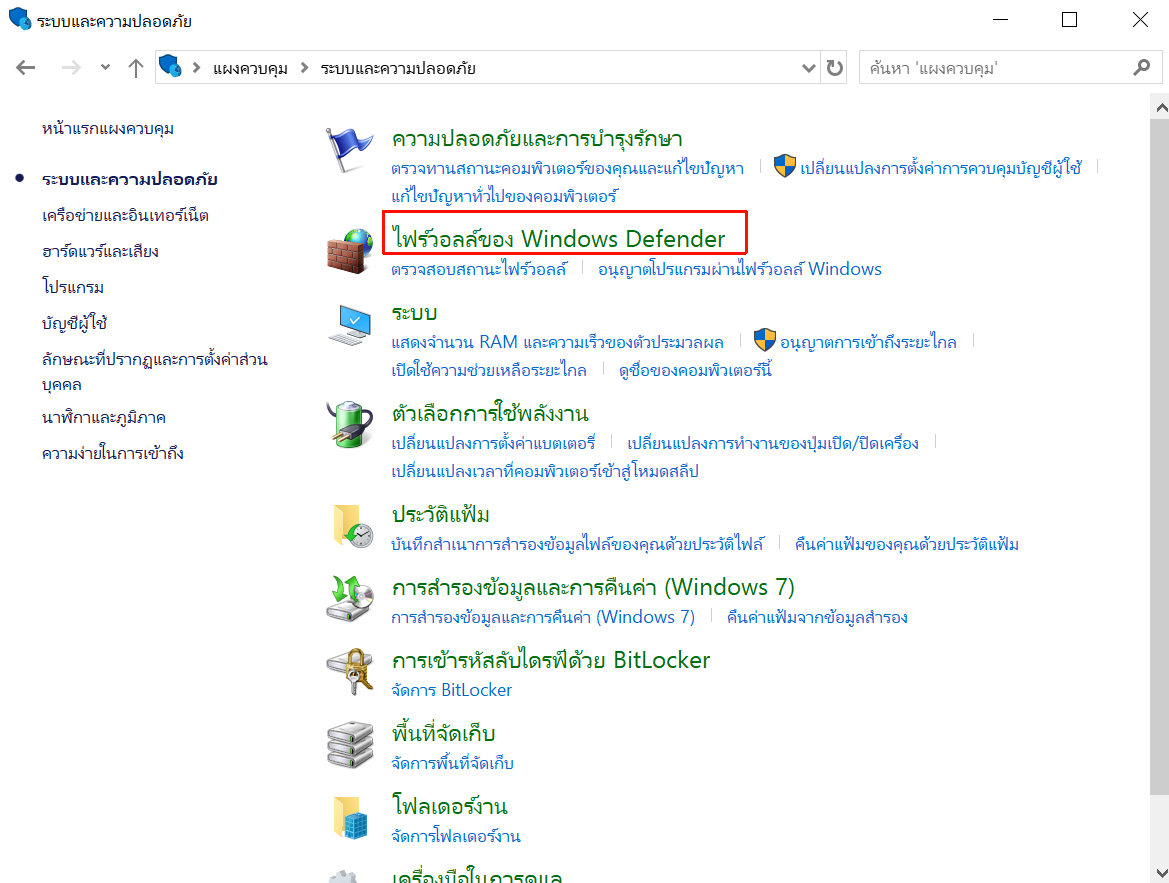
Task: Click the vertical scrollbar down arrow
Action: [x=1160, y=871]
